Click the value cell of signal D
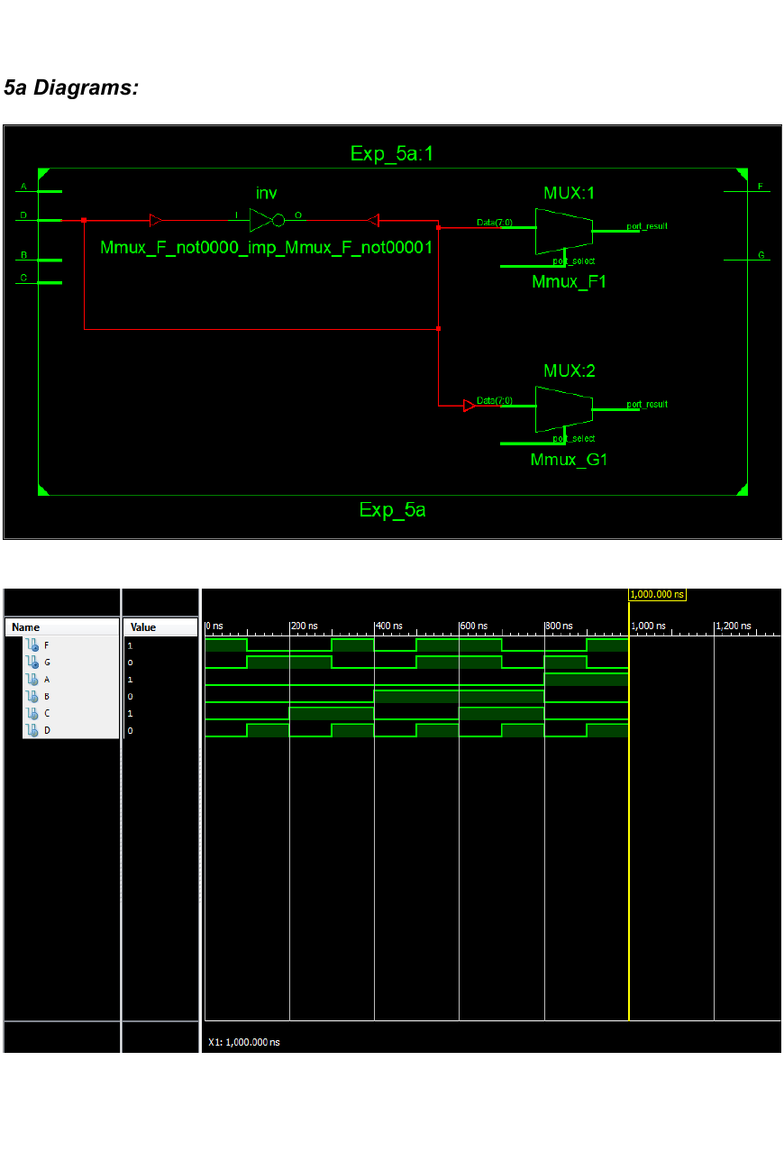The height and width of the screenshot is (1152, 784). tap(160, 730)
